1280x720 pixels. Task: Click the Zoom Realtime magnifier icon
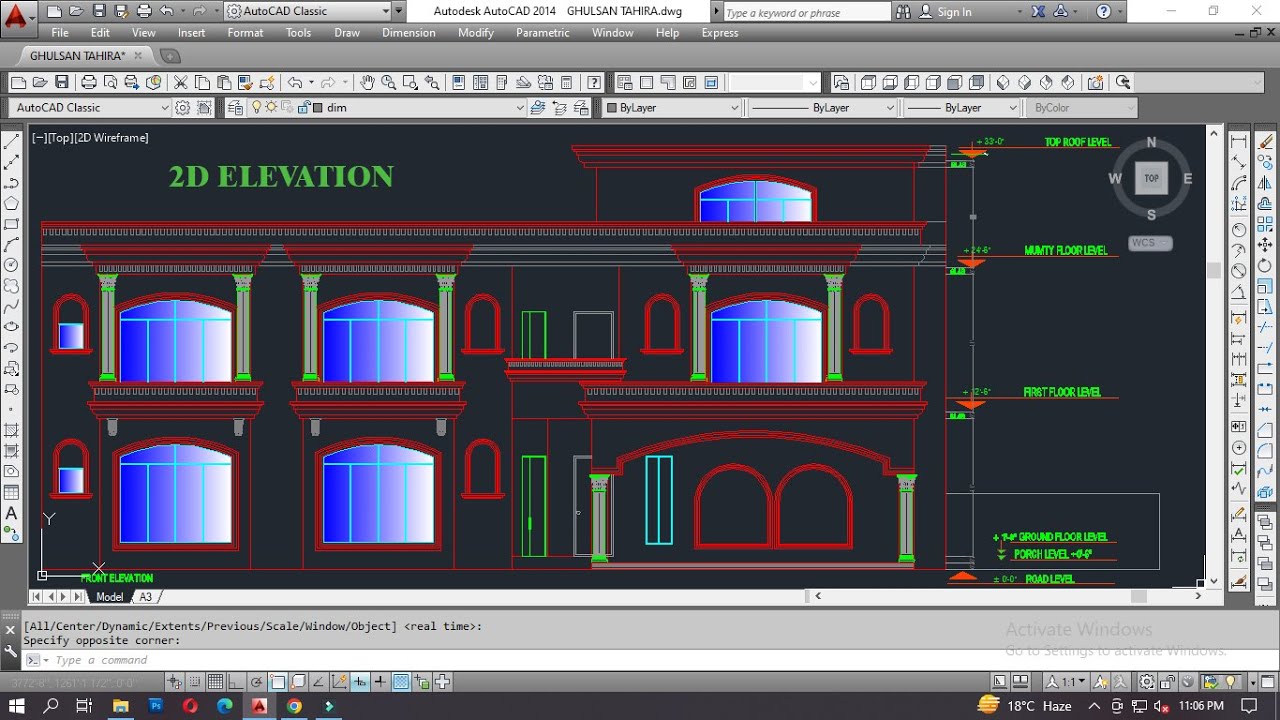pos(388,82)
